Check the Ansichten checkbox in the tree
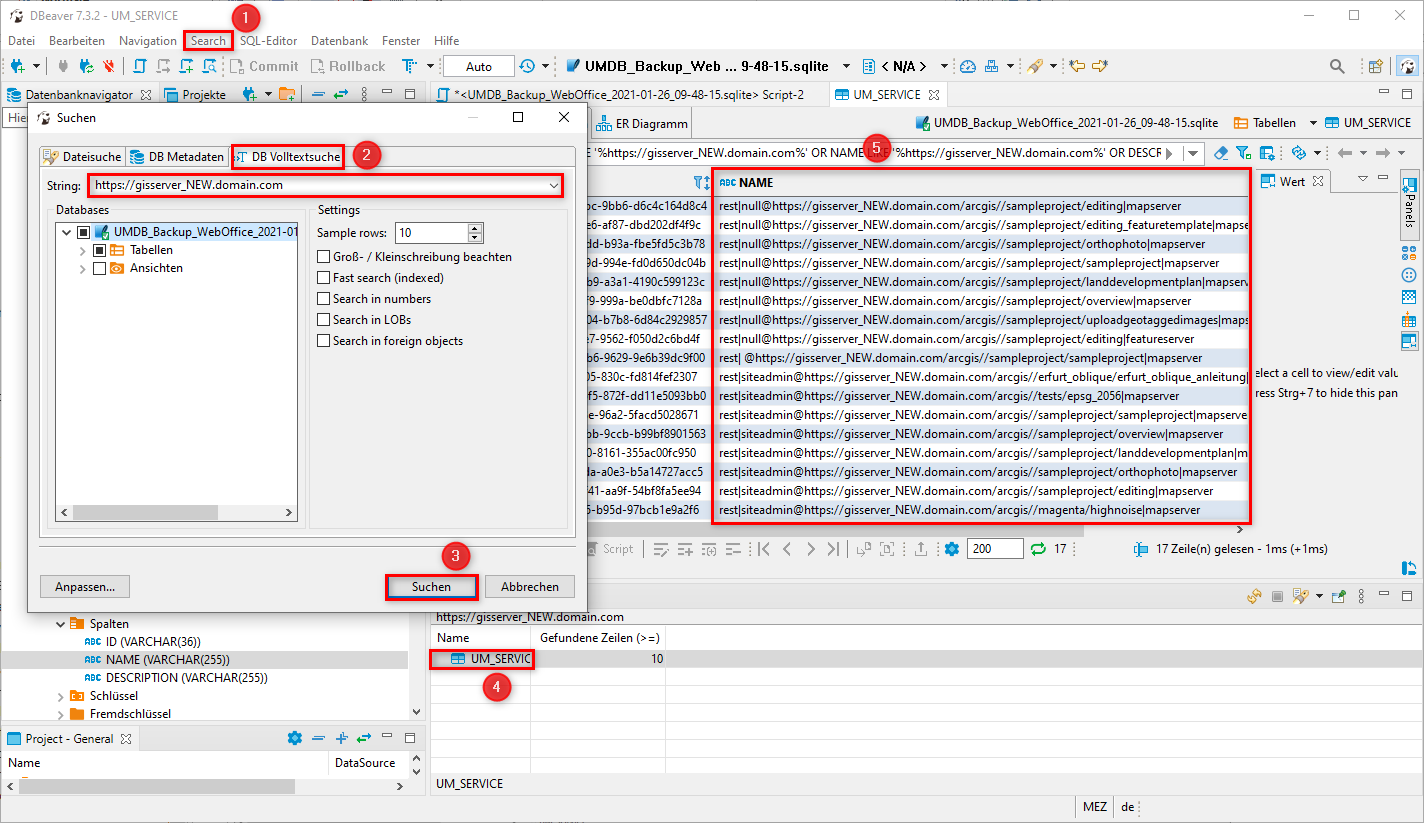This screenshot has width=1424, height=823. pyautogui.click(x=99, y=268)
